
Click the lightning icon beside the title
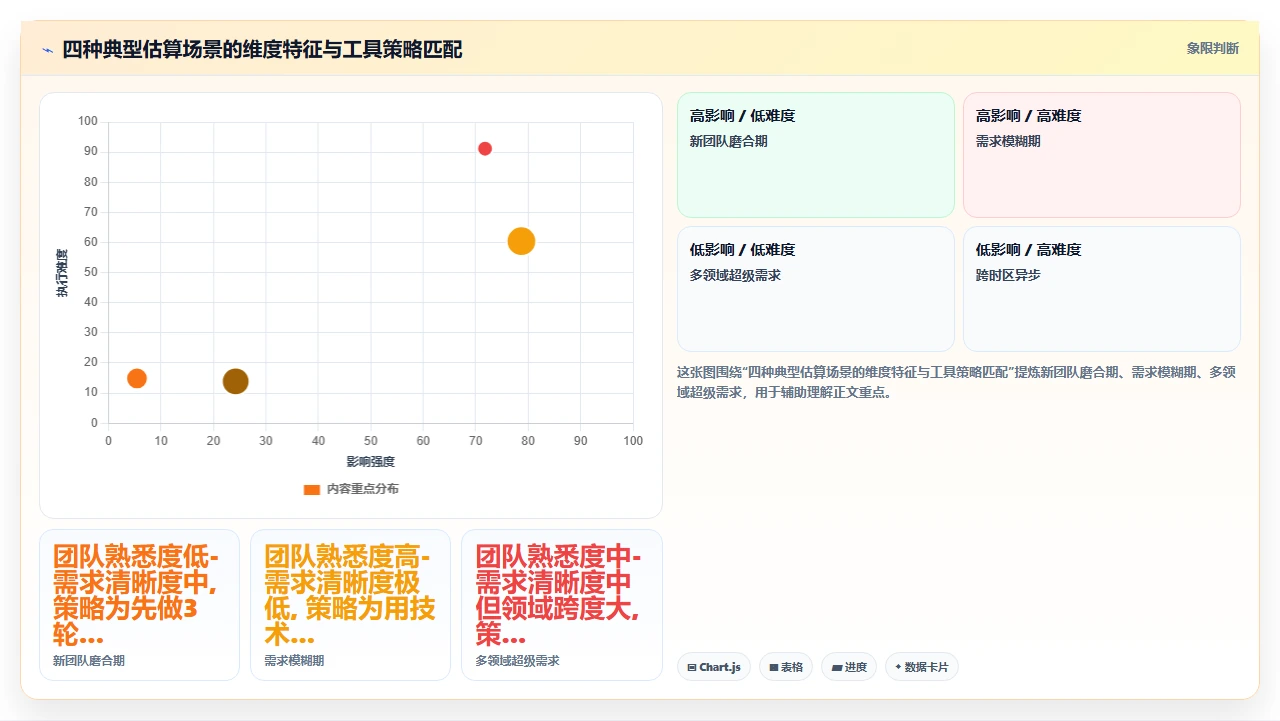pos(47,50)
